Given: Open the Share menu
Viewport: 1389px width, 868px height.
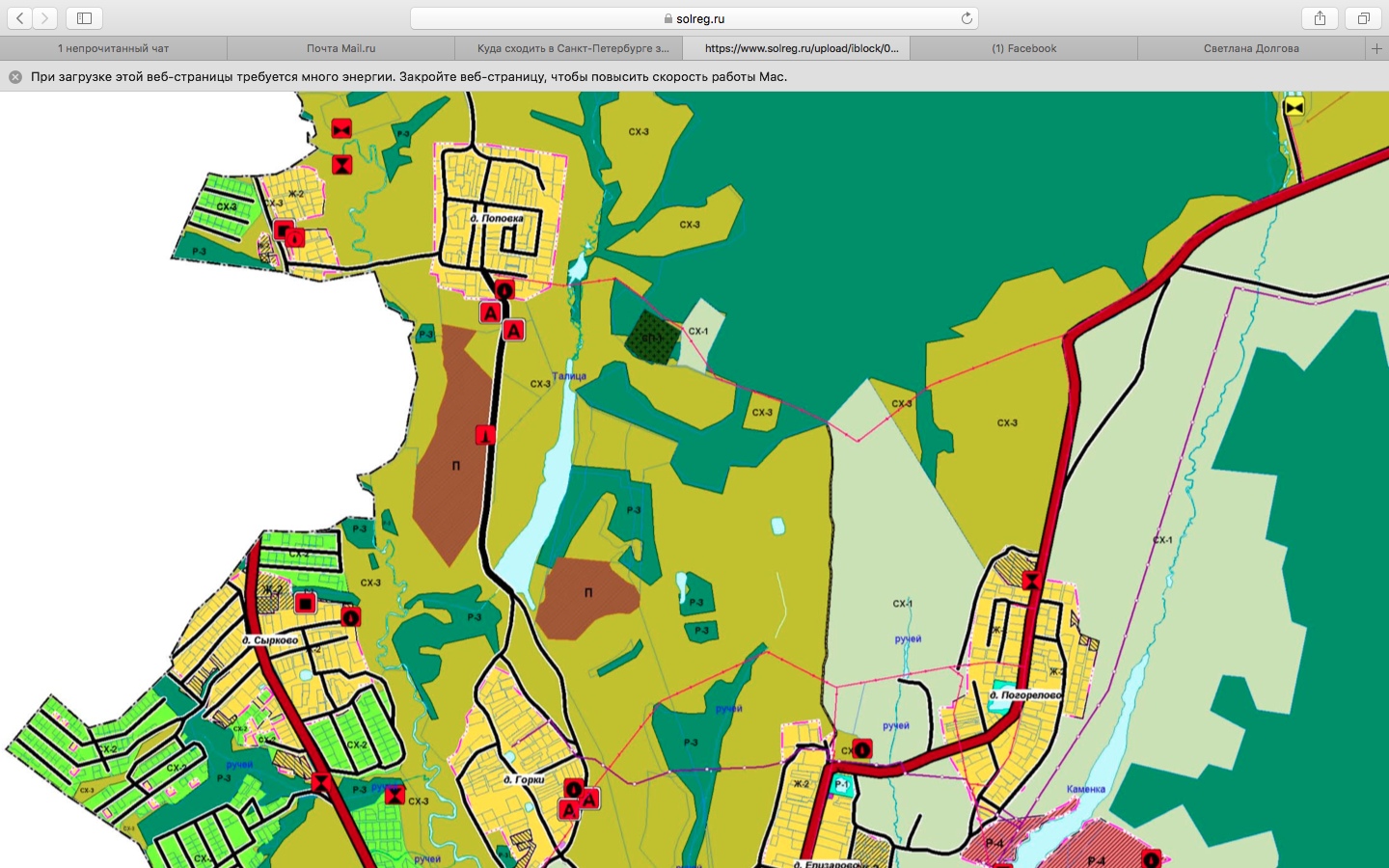Looking at the screenshot, I should coord(1320,18).
